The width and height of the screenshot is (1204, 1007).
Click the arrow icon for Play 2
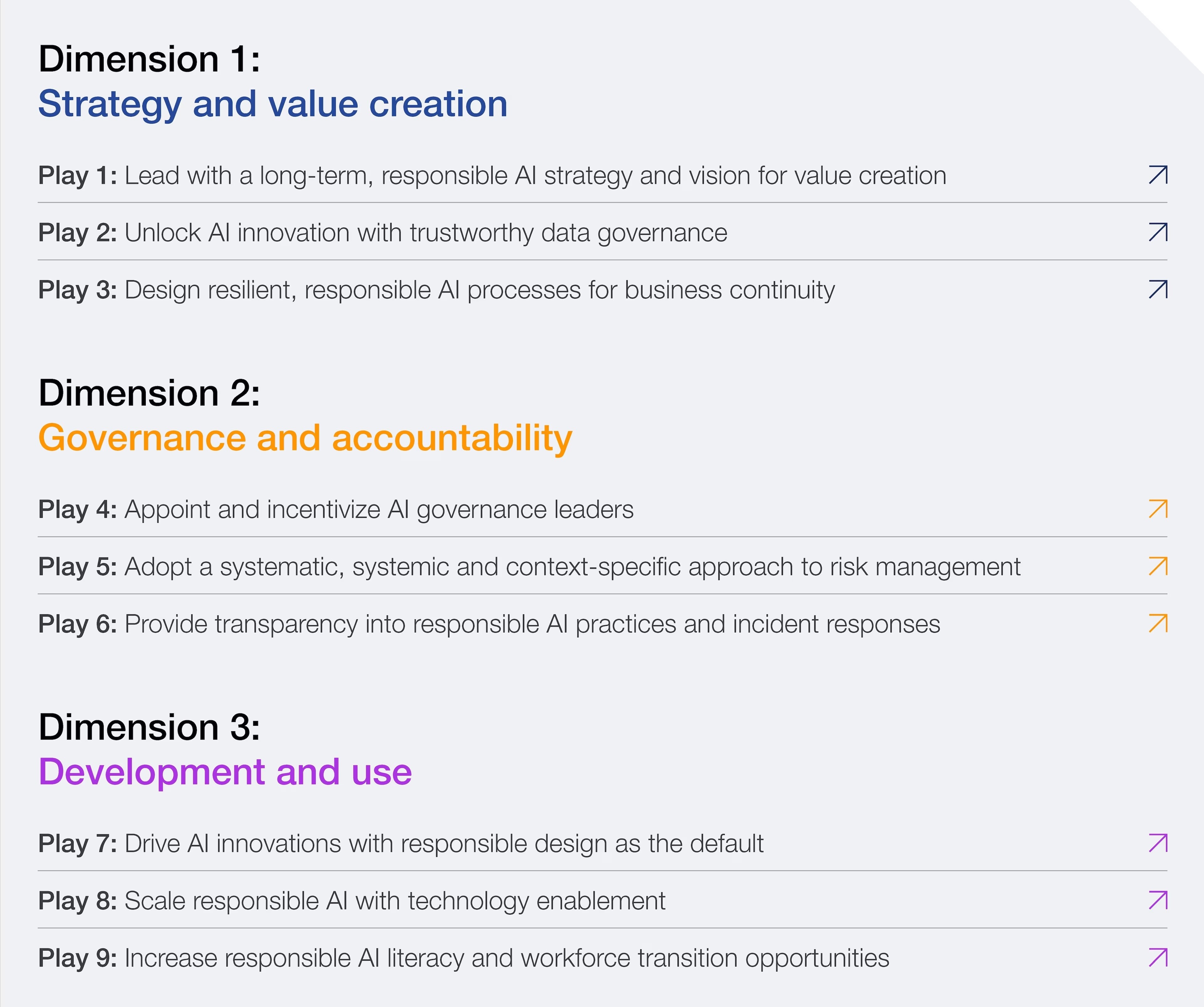click(x=1158, y=232)
